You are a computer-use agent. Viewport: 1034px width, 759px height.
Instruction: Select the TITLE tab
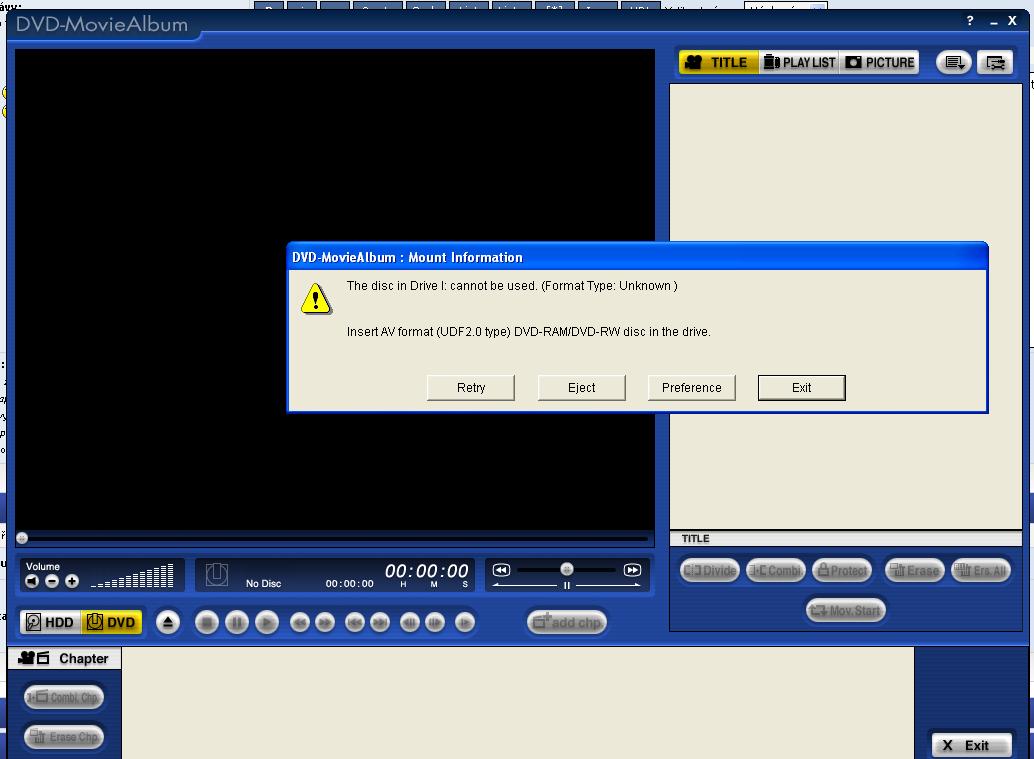click(718, 62)
